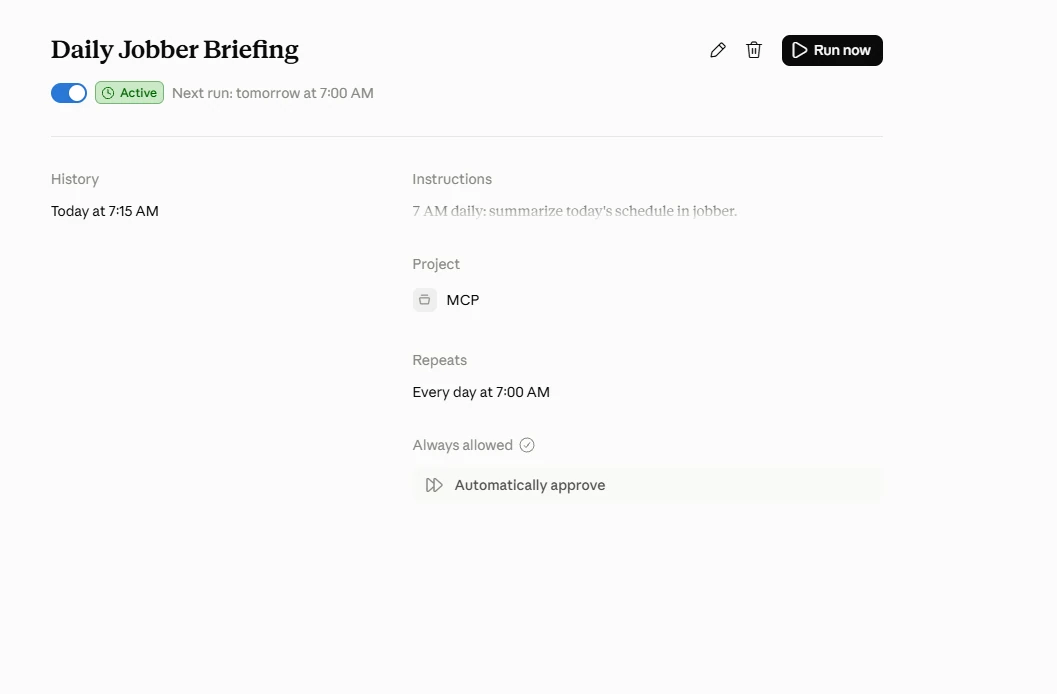
Task: Click the play icon inside Run now
Action: tap(799, 51)
